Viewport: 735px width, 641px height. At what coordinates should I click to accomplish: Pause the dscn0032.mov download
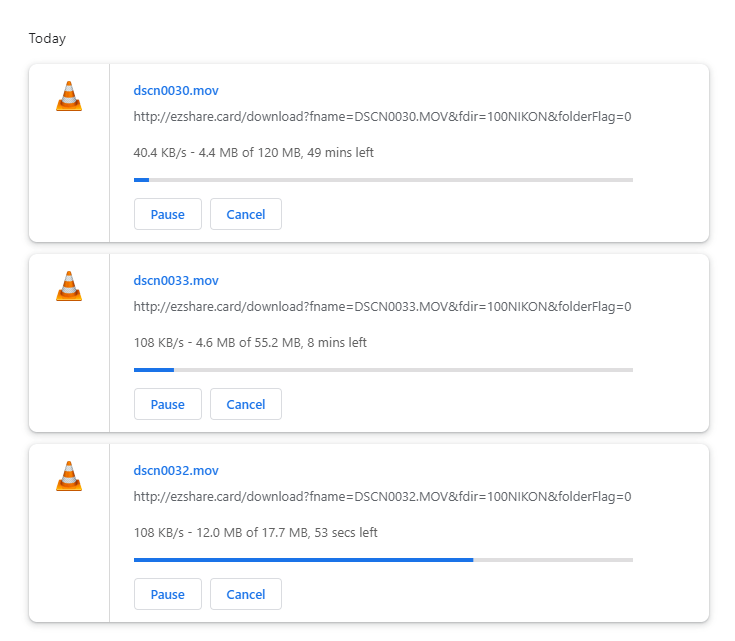168,594
